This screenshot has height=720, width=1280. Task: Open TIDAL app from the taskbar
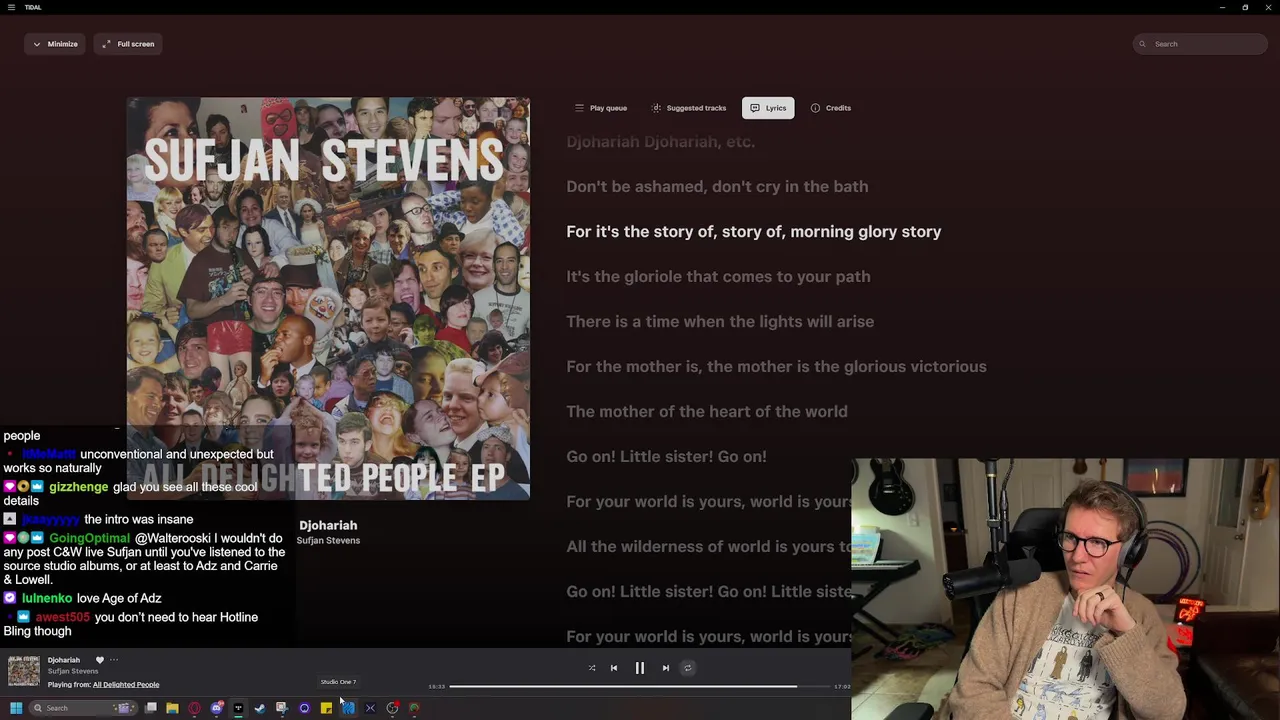point(238,708)
